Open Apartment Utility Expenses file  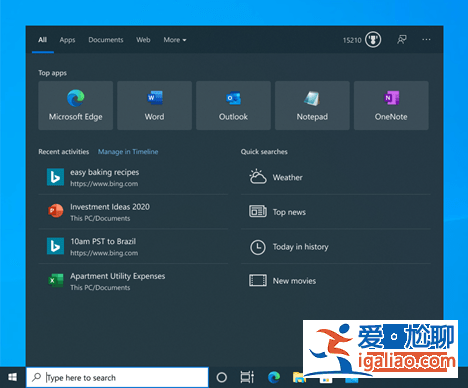[x=133, y=281]
